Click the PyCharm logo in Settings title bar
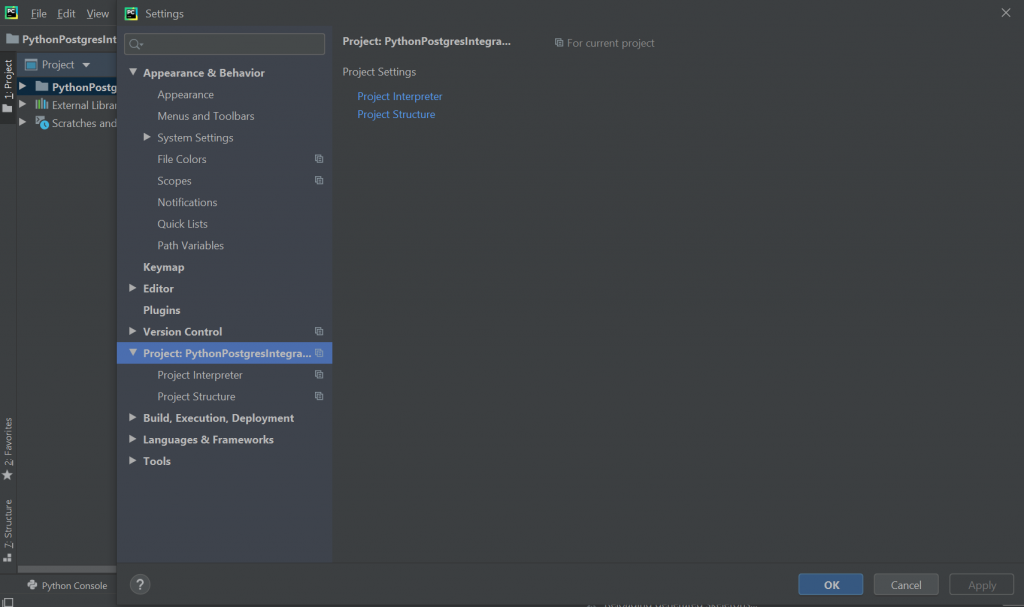Viewport: 1024px width, 607px height. click(131, 13)
